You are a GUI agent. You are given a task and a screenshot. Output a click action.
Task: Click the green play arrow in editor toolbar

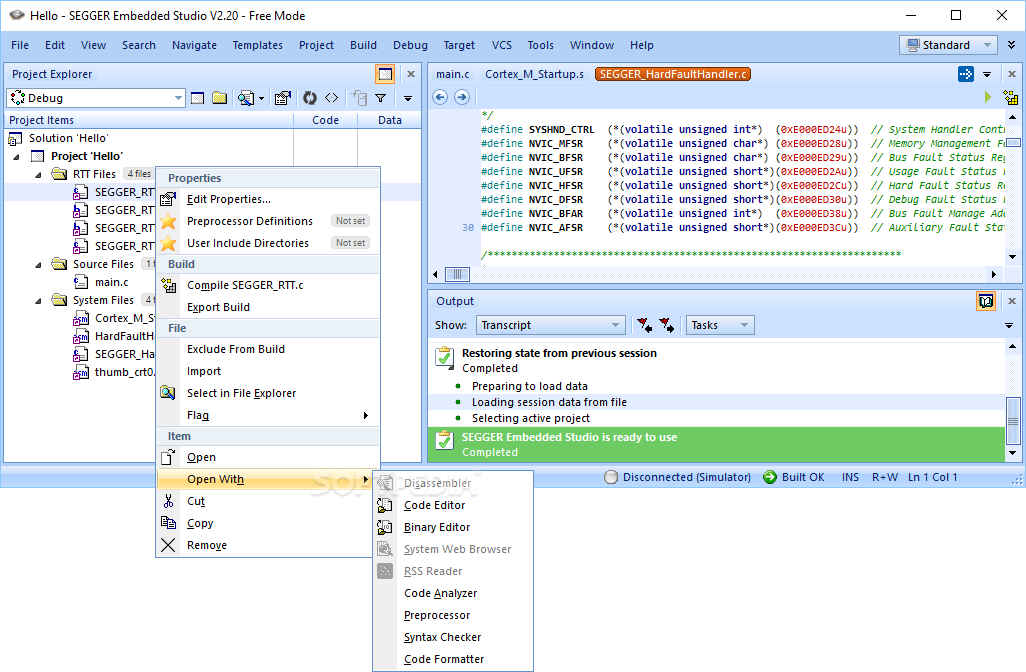tap(988, 97)
